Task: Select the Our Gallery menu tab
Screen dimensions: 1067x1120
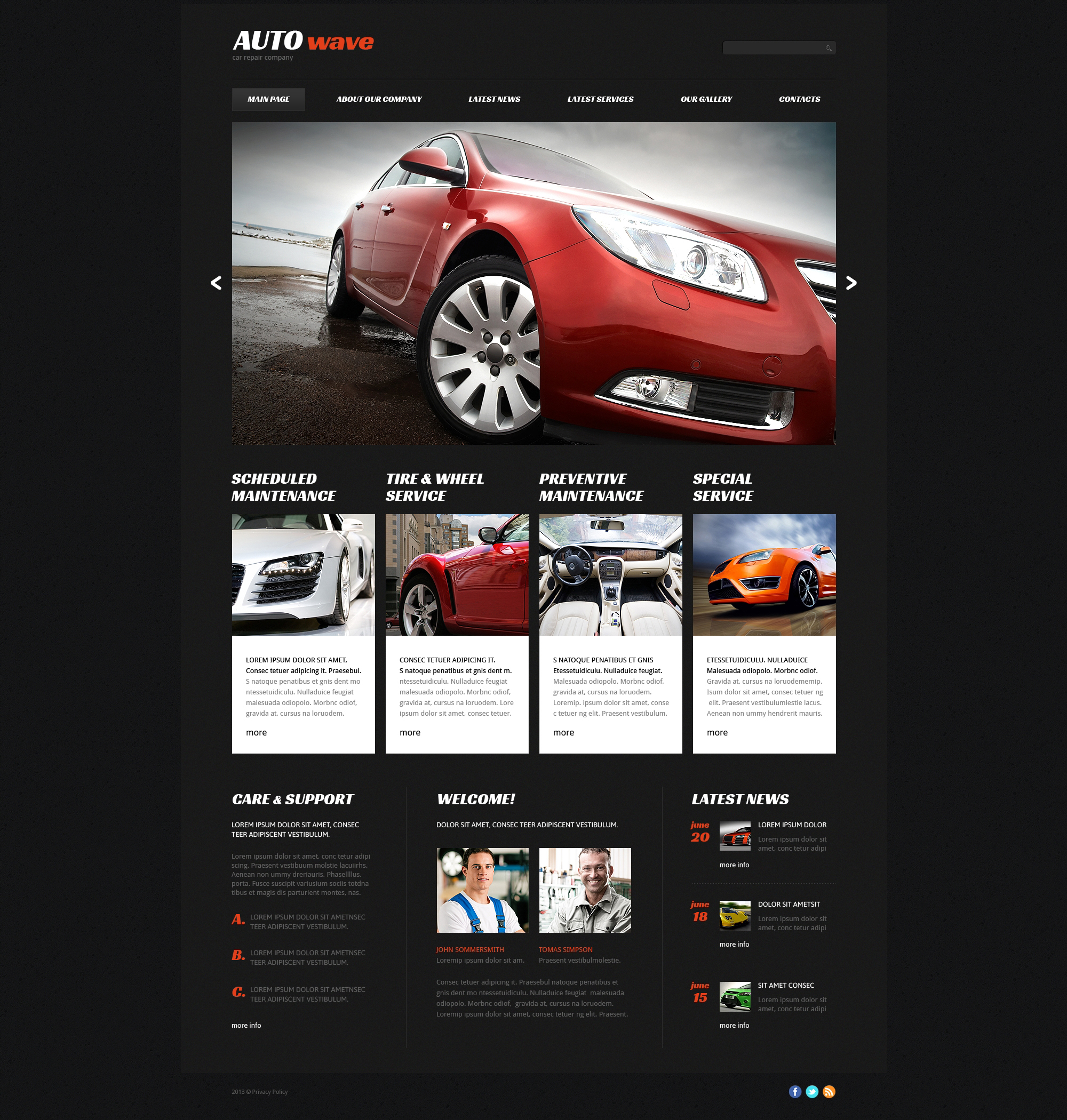Action: tap(706, 98)
